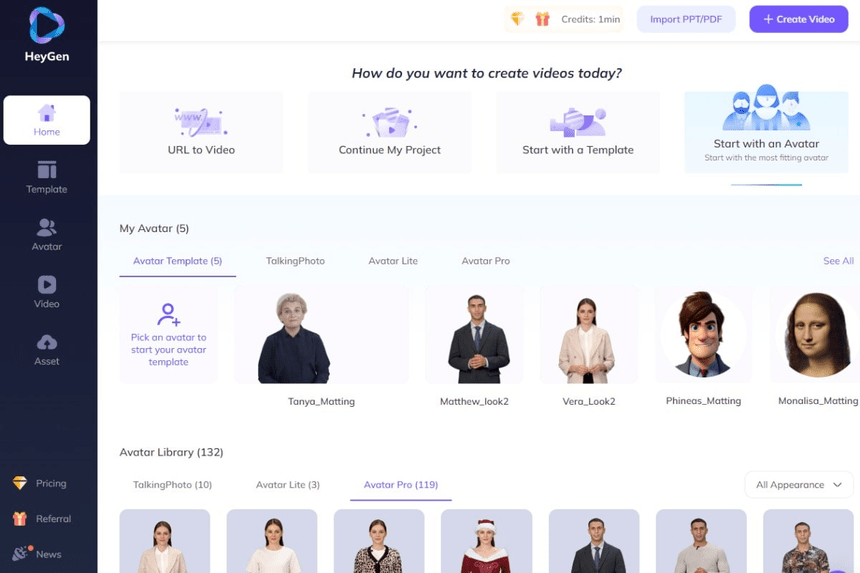Pick the Phineas_Matting cartoon avatar

click(703, 334)
